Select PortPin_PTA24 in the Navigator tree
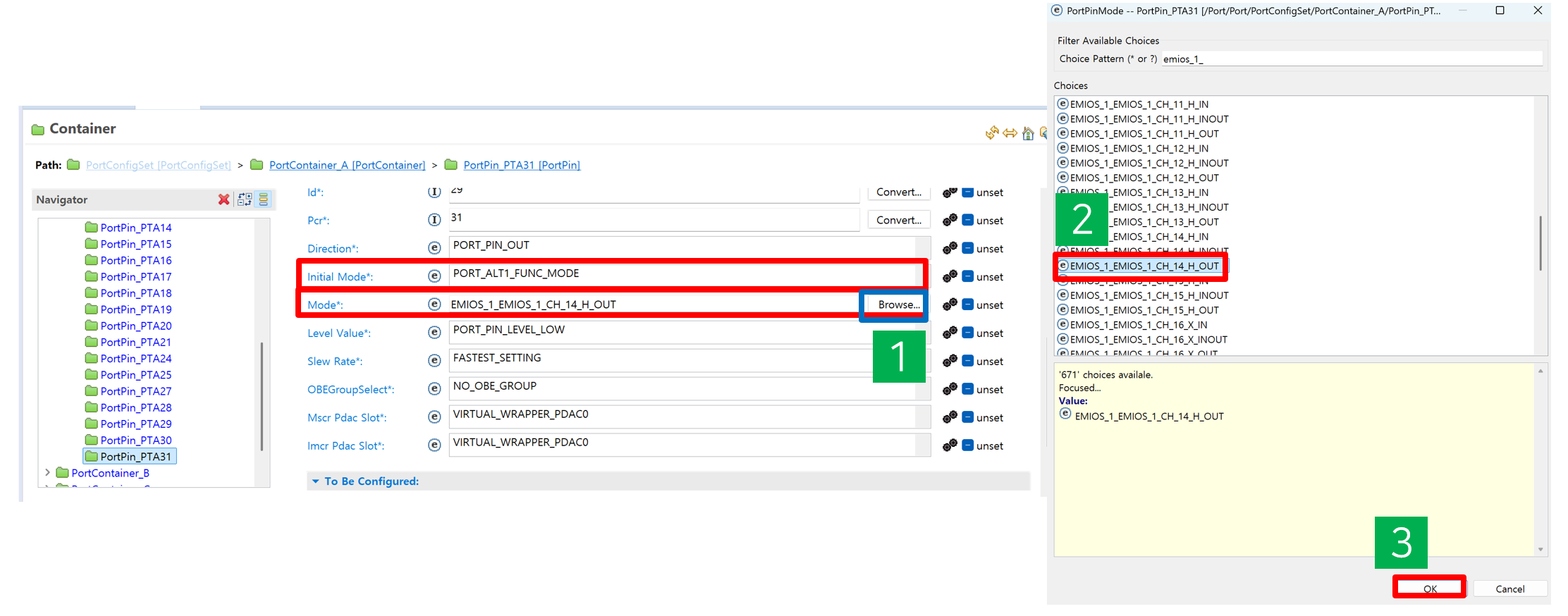This screenshot has width=1568, height=616. click(135, 359)
